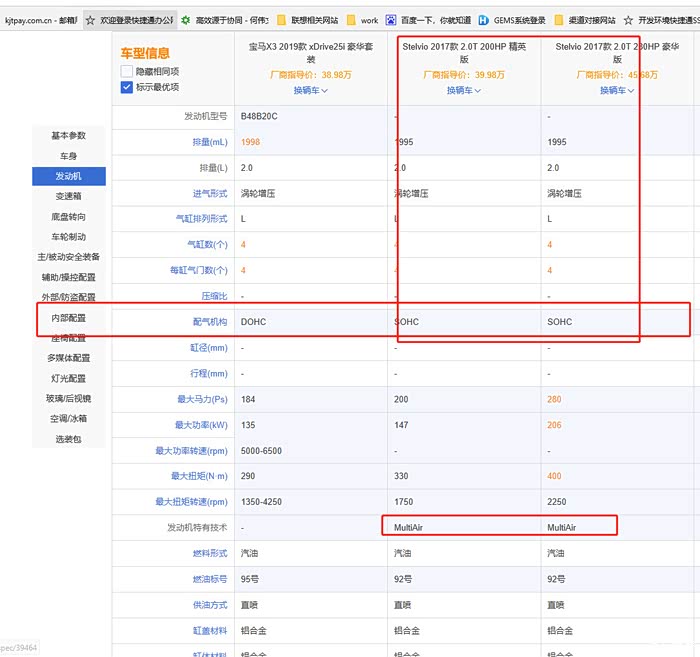The image size is (700, 657).
Task: Uncheck the 标示最优项 checkbox
Action: click(127, 87)
